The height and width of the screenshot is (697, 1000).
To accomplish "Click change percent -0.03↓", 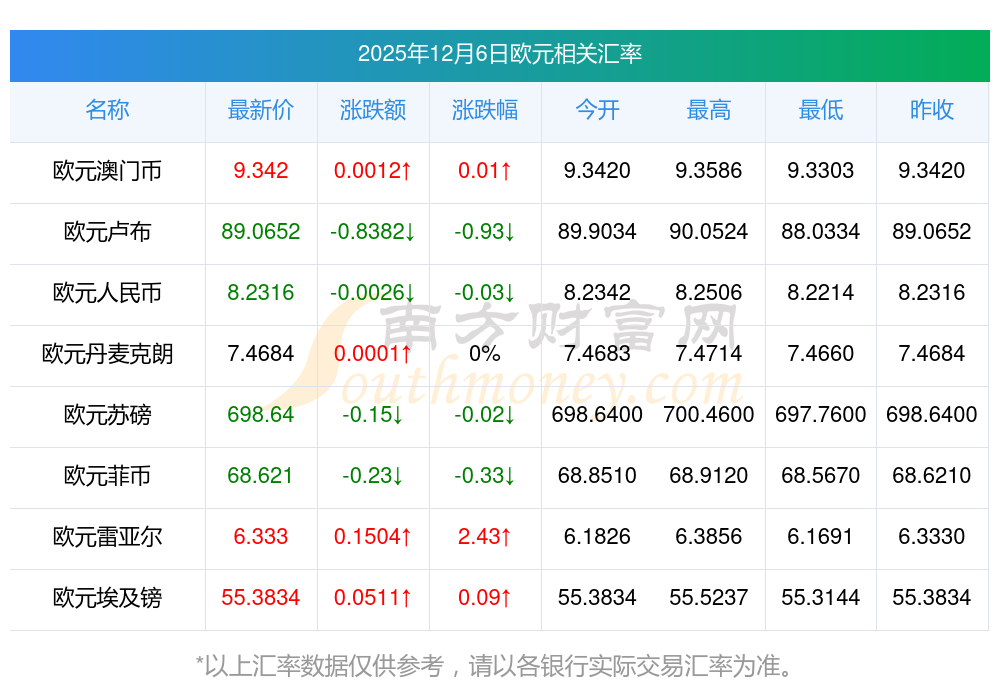I will coord(485,293).
